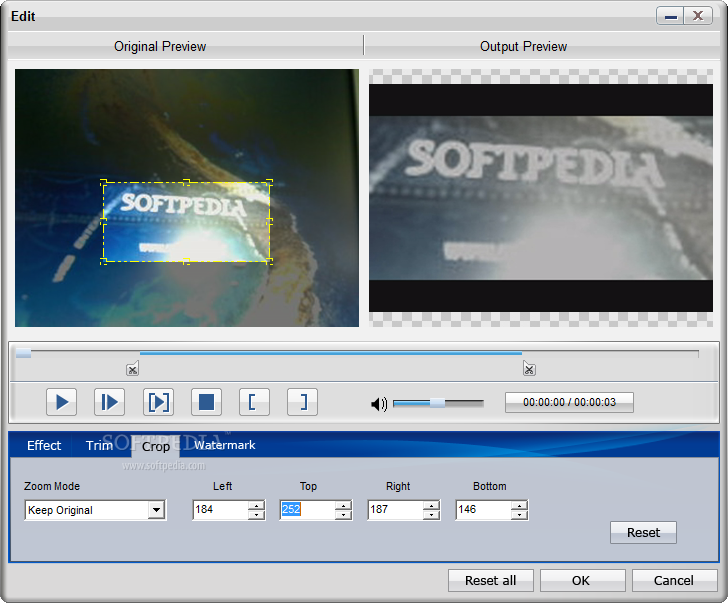Click the time display 00:00:00 / 00:00:03
Viewport: 728px width, 603px height.
click(x=569, y=402)
